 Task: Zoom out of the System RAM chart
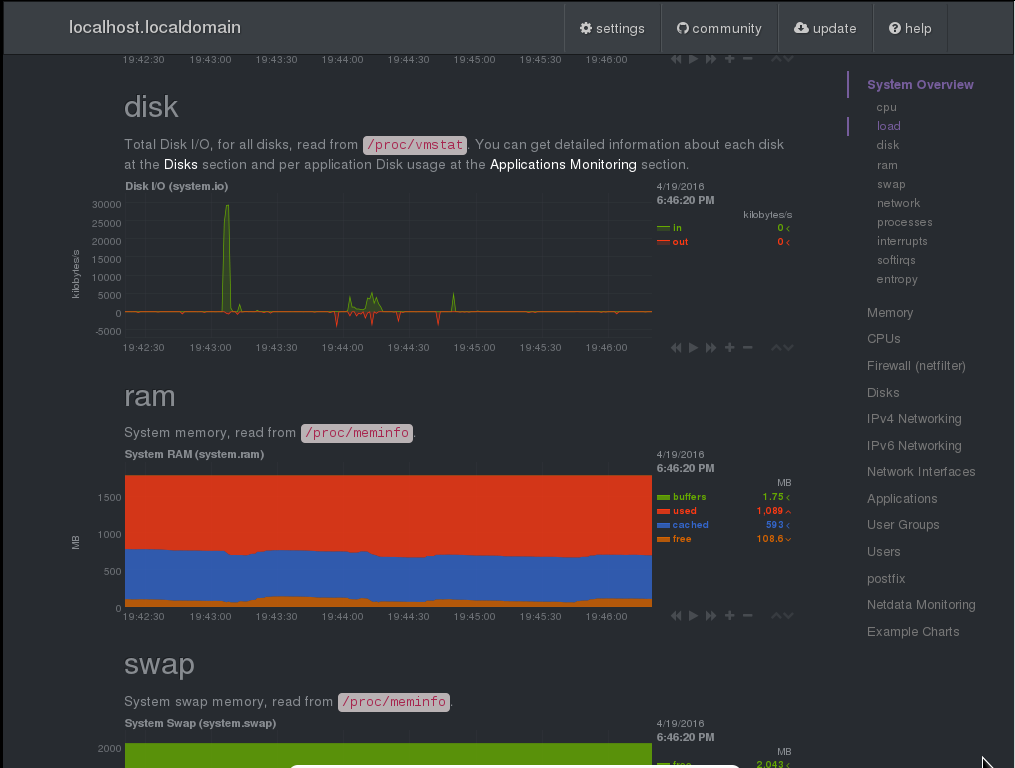[x=748, y=616]
